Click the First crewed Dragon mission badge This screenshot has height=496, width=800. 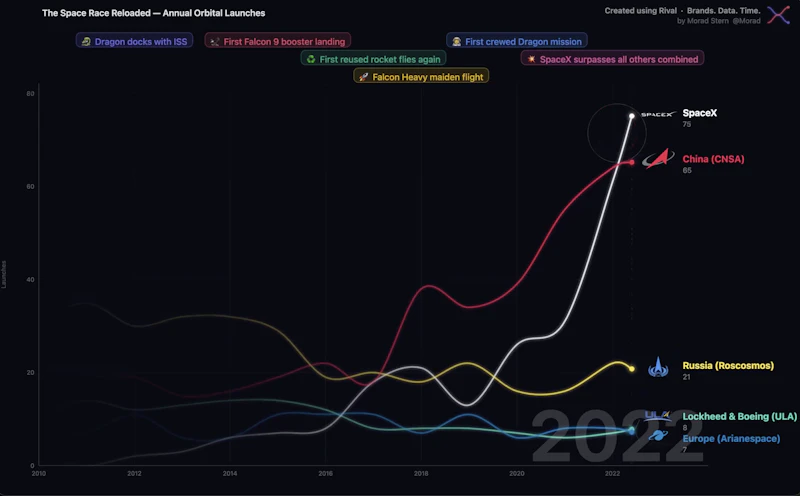[x=517, y=41]
